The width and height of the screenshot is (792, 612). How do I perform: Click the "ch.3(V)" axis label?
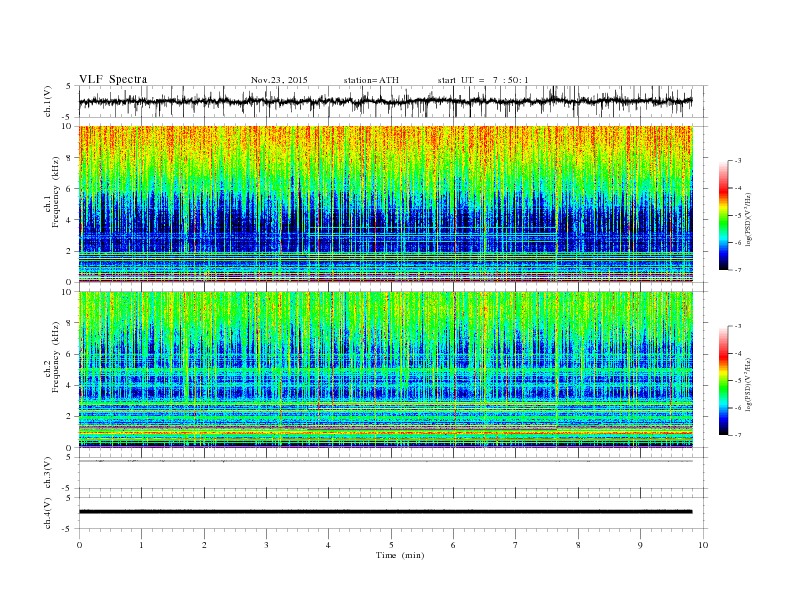point(48,473)
